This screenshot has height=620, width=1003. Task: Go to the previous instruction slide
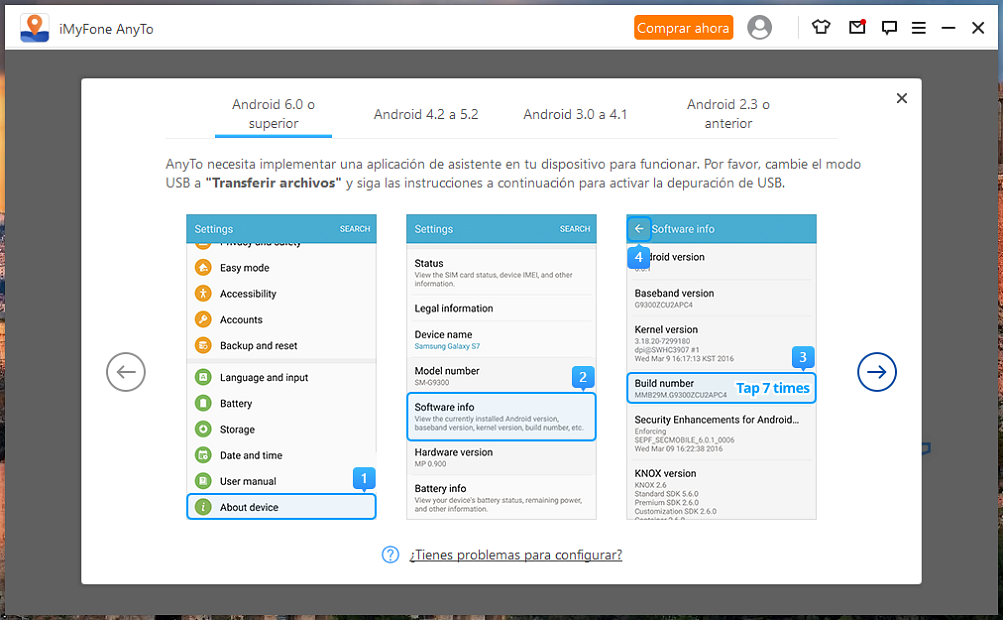(x=126, y=372)
